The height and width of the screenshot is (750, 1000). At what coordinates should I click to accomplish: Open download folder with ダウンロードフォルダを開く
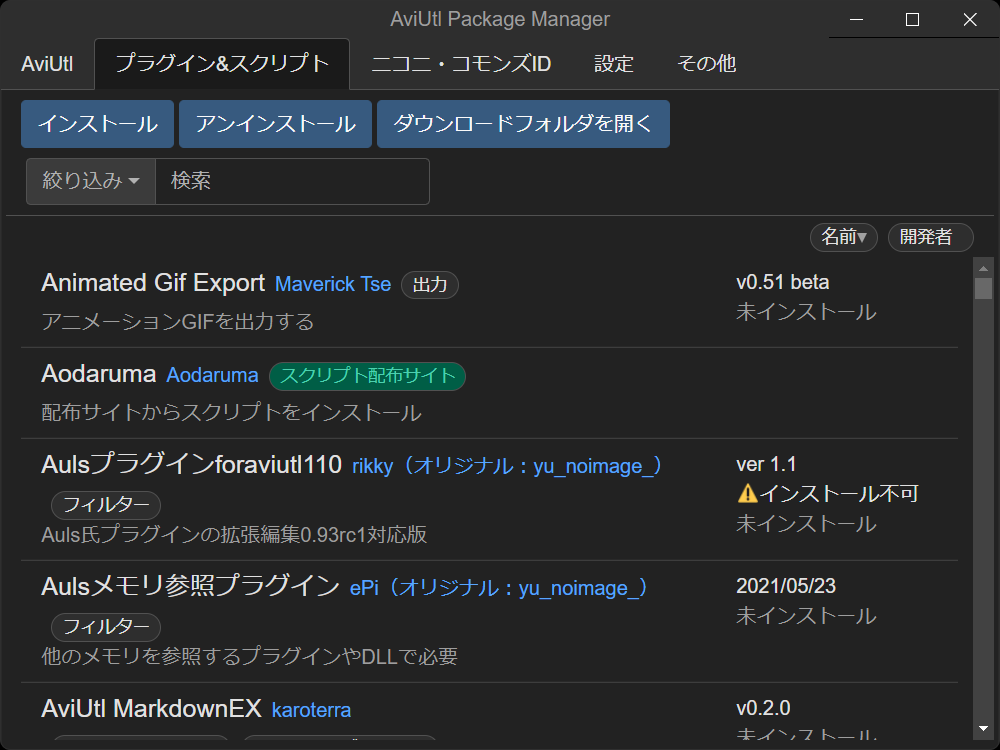(x=523, y=124)
